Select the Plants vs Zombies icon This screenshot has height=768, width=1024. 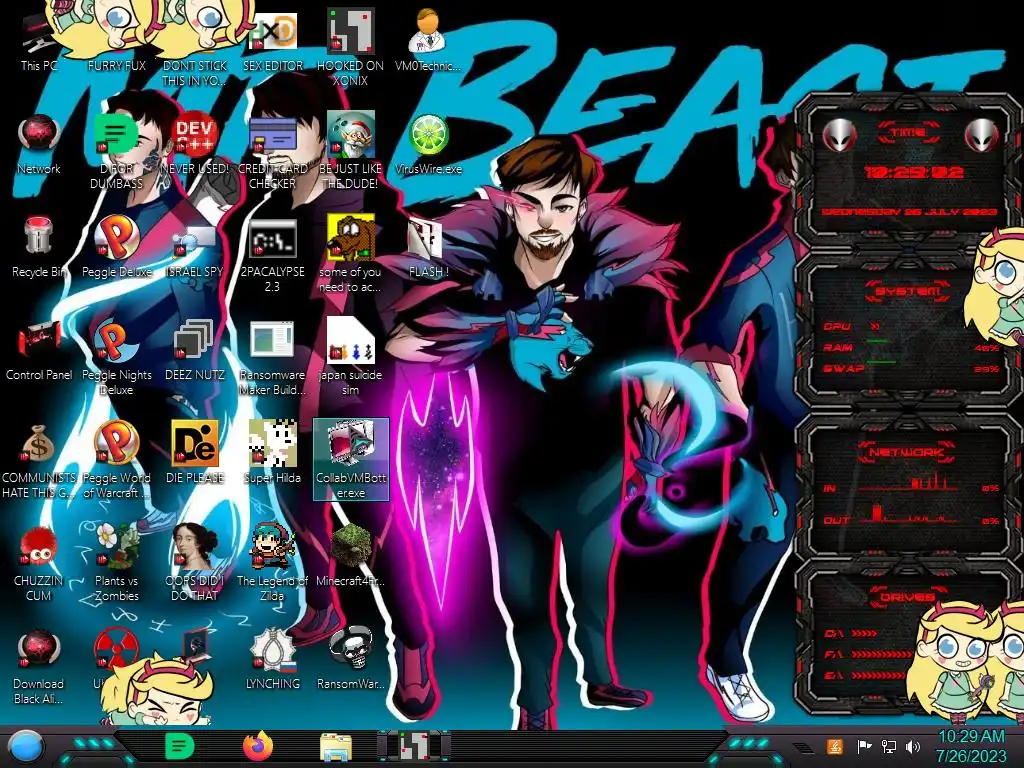pyautogui.click(x=116, y=563)
